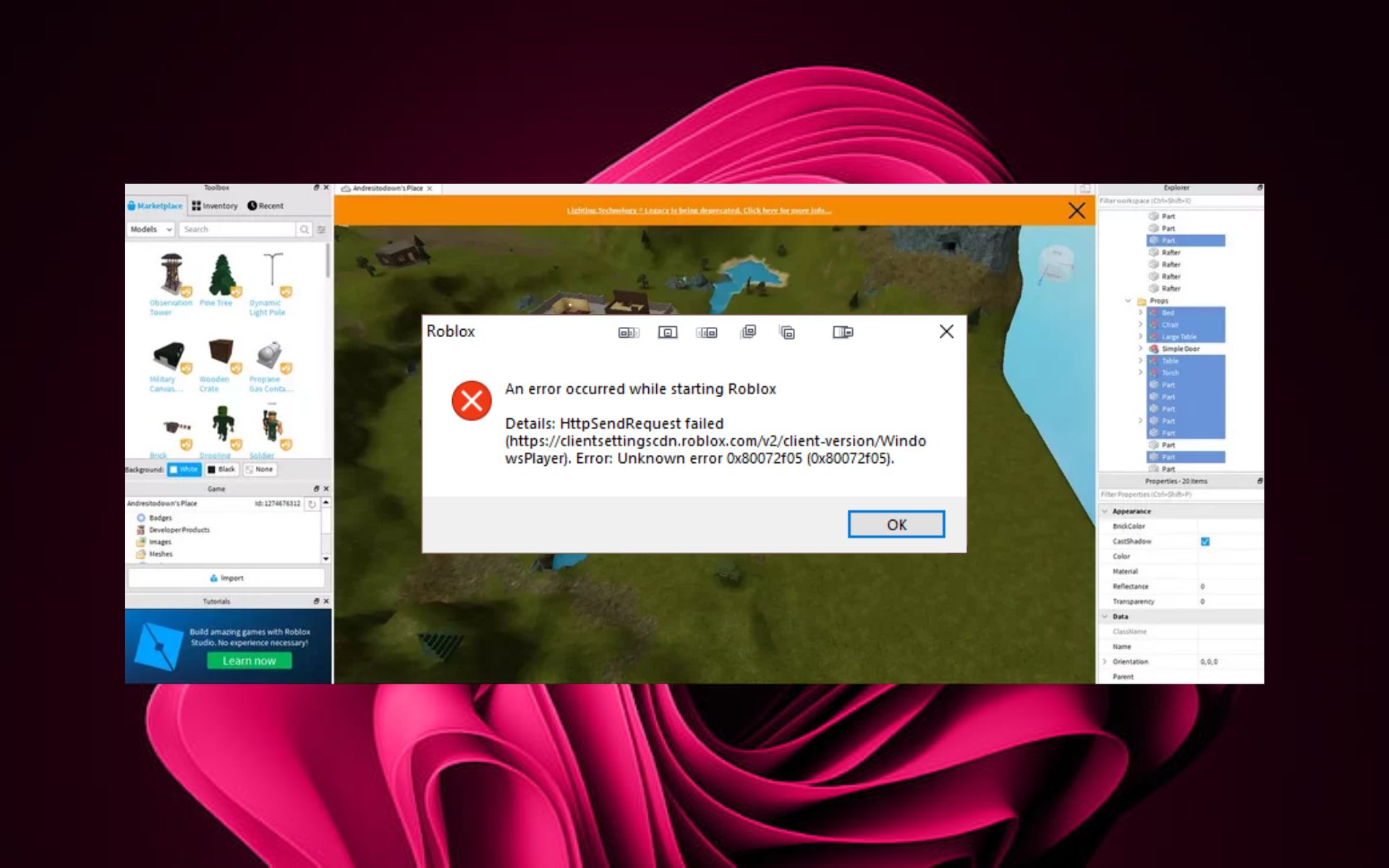Image resolution: width=1389 pixels, height=868 pixels.
Task: Switch to the Recent tab in Toolbox
Action: click(x=266, y=206)
